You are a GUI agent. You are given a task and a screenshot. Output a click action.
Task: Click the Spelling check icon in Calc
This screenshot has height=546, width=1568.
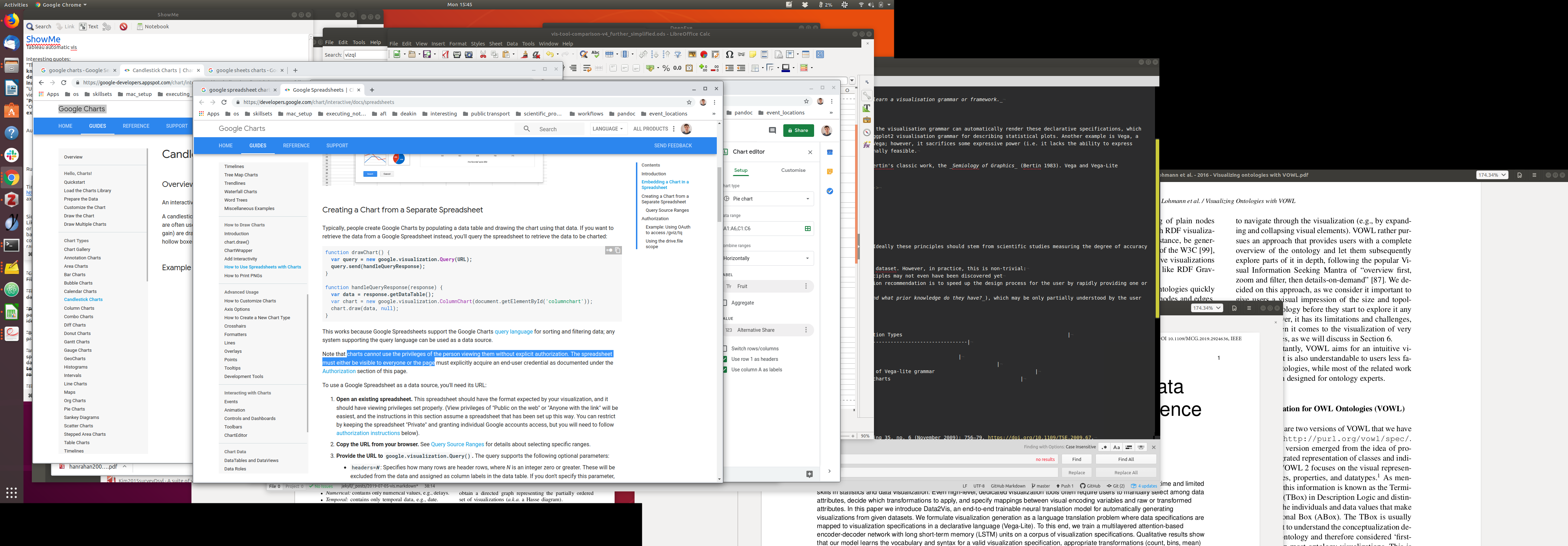tap(595, 54)
